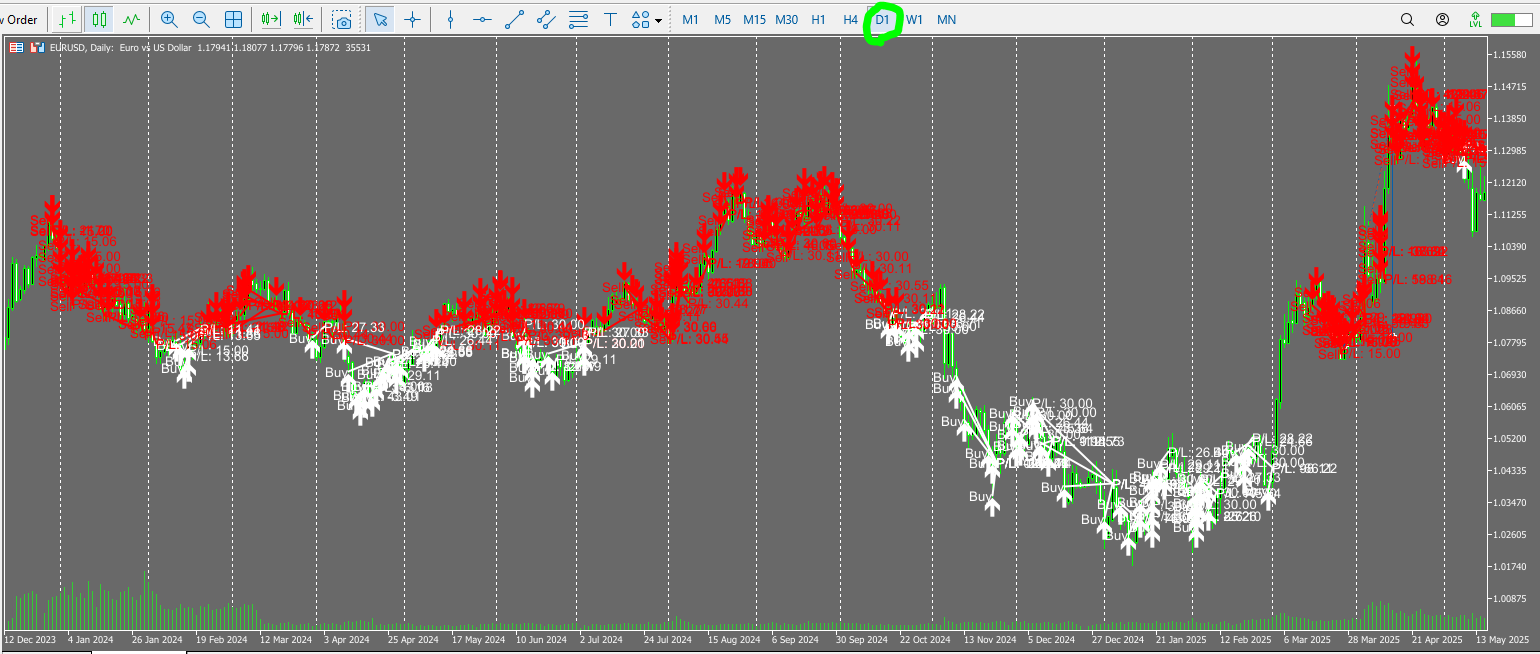Select the M15 timeframe
The image size is (1540, 654).
click(x=754, y=19)
